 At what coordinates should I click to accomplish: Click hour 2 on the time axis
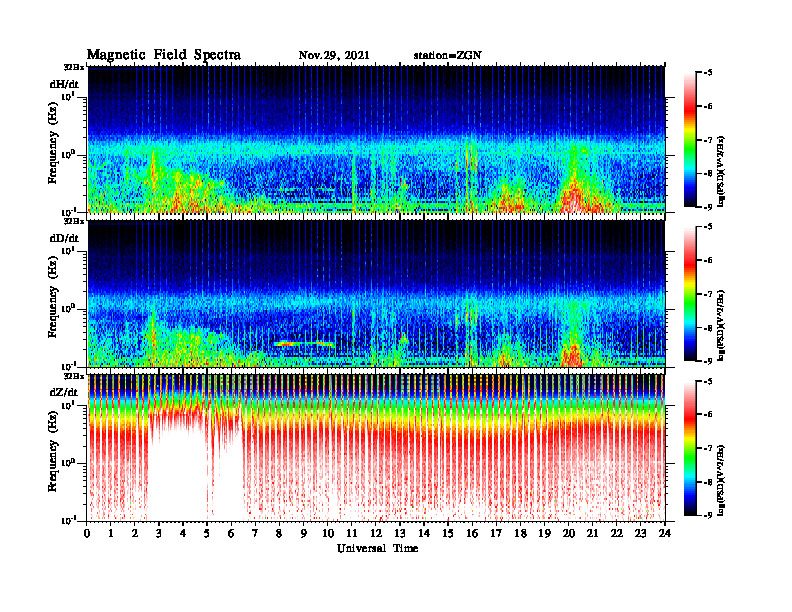pyautogui.click(x=135, y=534)
